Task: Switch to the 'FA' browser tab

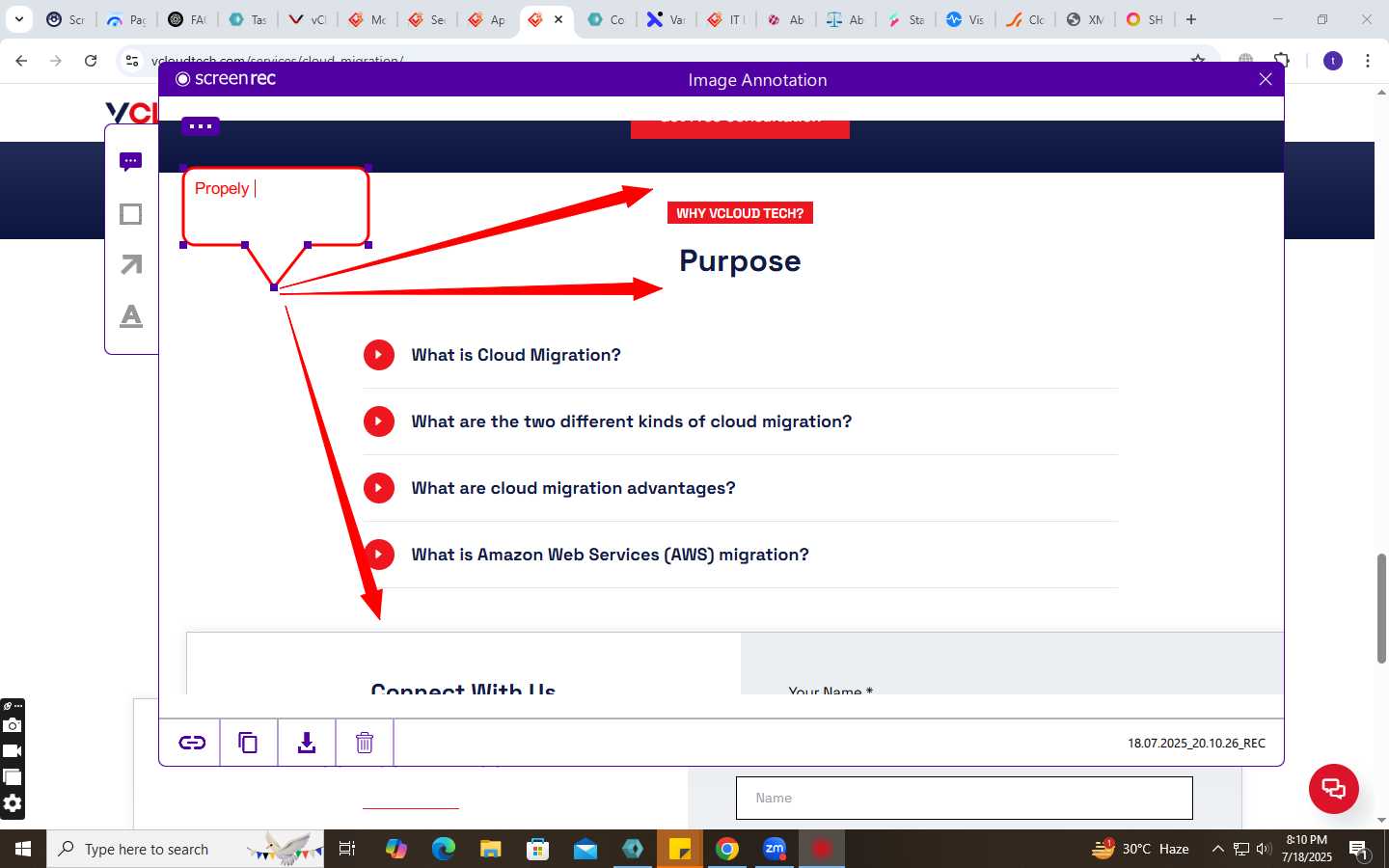Action: (188, 19)
